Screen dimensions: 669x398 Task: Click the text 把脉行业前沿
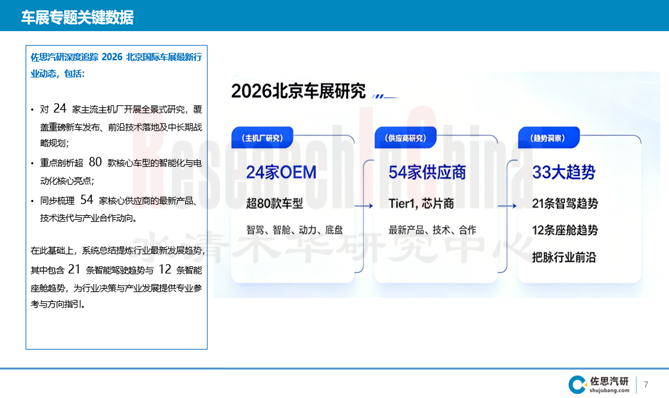(564, 257)
